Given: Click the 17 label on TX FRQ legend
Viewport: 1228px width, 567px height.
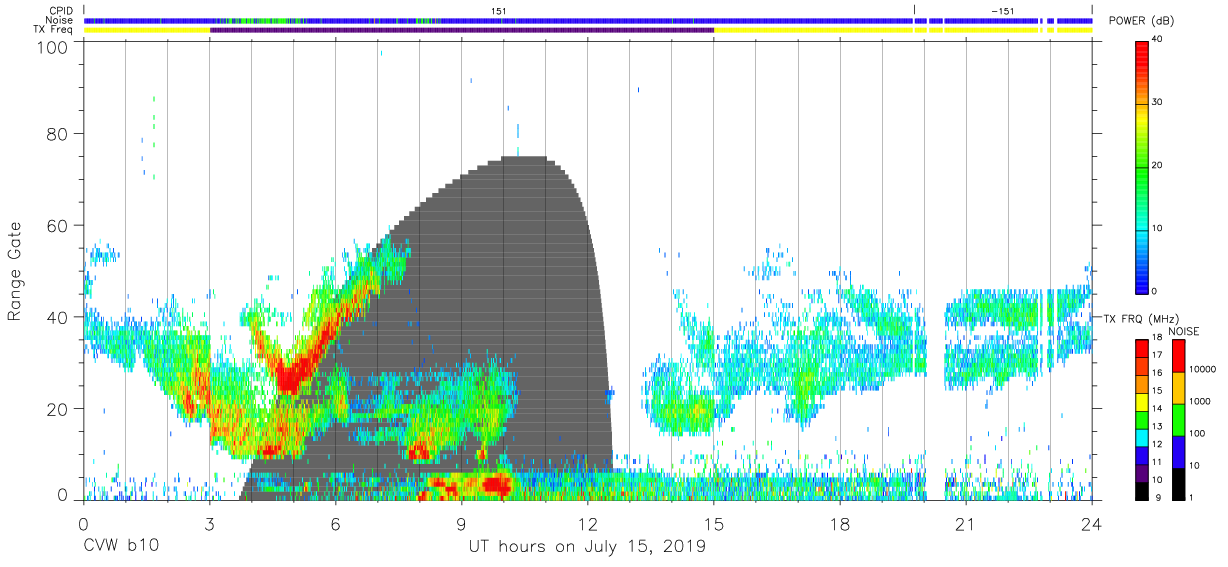Looking at the screenshot, I should click(x=1156, y=356).
